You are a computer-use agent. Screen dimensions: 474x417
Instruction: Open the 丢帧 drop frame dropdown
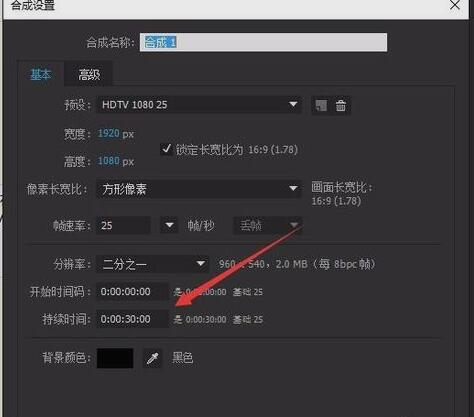[x=268, y=226]
